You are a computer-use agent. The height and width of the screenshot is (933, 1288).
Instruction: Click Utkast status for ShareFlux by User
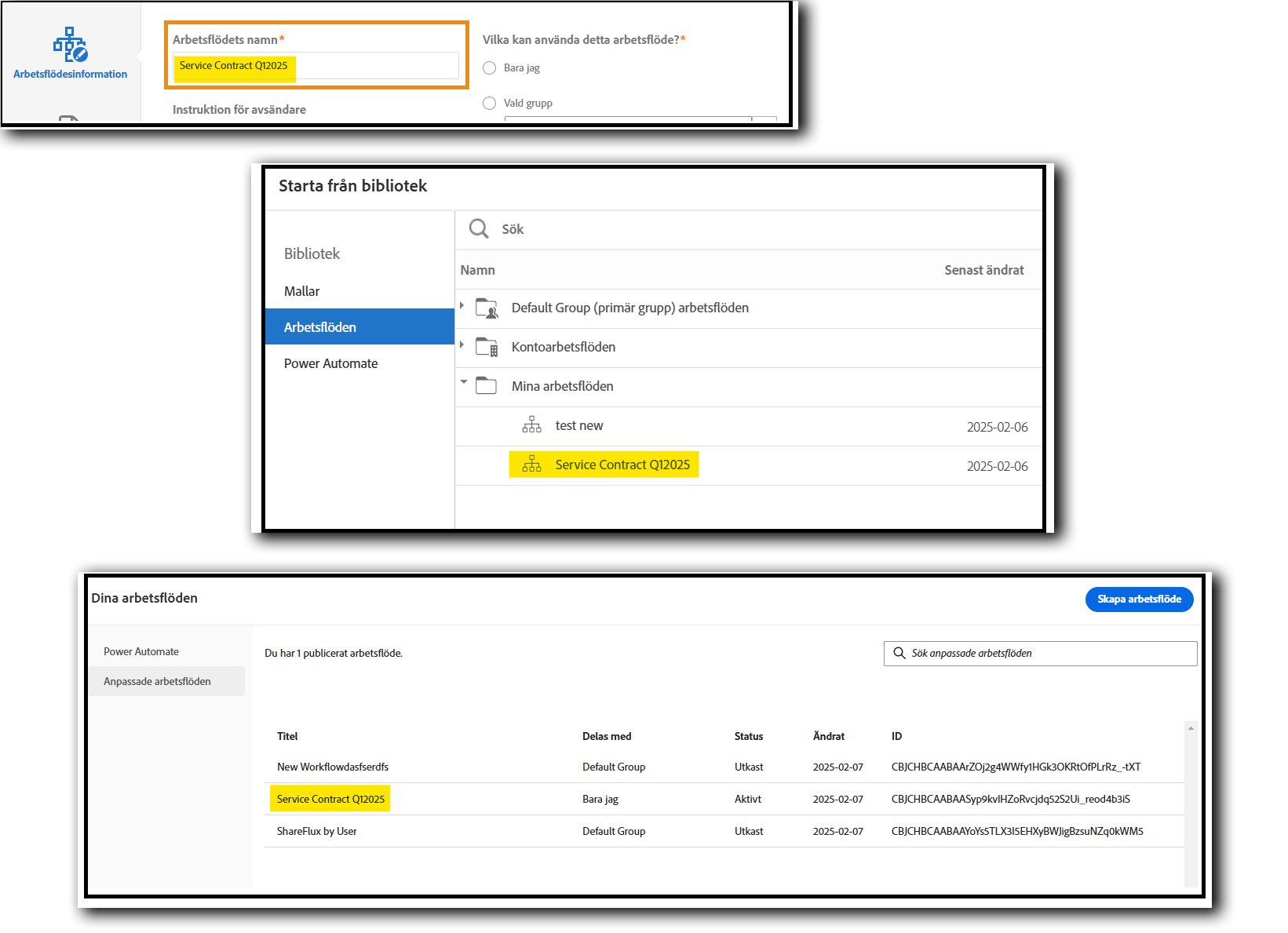(749, 831)
